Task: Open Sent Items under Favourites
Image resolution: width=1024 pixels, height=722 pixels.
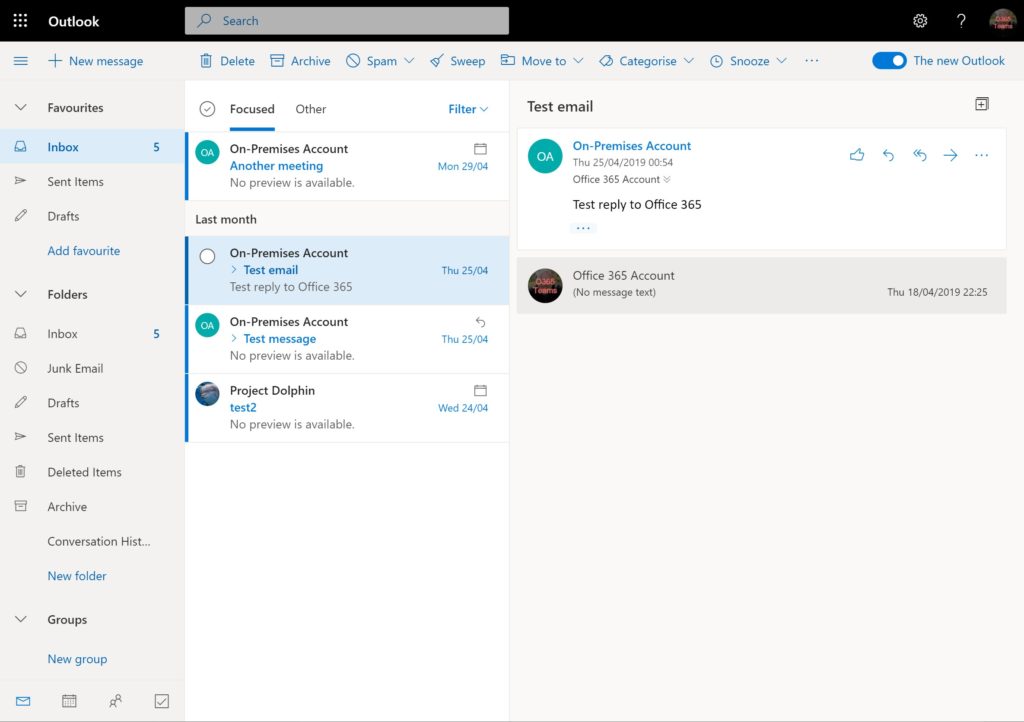Action: click(92, 181)
